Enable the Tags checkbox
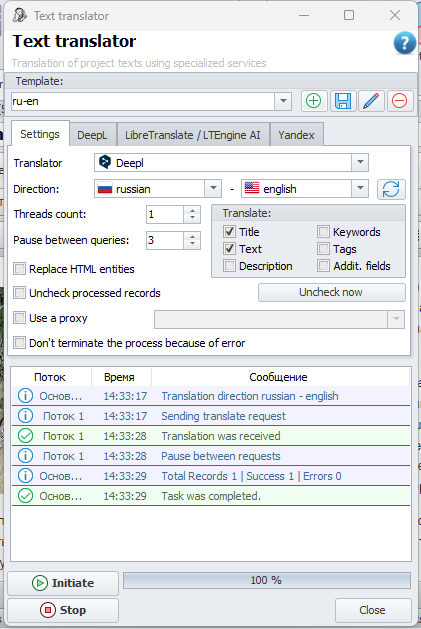 [323, 249]
